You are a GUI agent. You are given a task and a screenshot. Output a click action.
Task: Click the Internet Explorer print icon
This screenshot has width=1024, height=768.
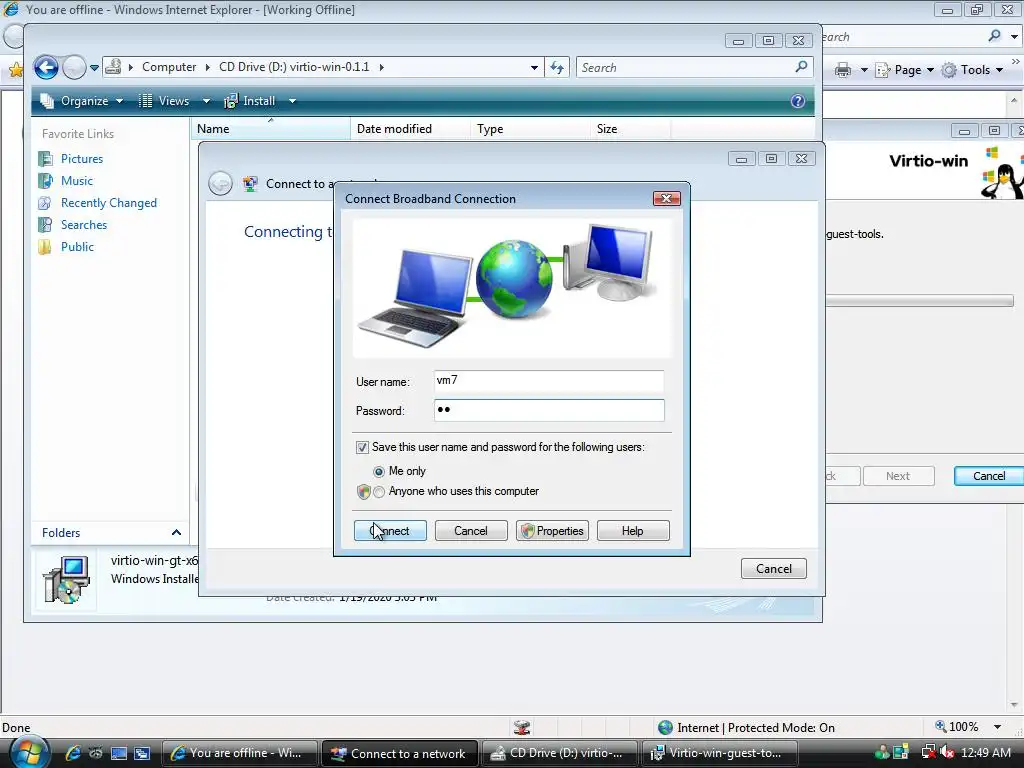tap(843, 70)
